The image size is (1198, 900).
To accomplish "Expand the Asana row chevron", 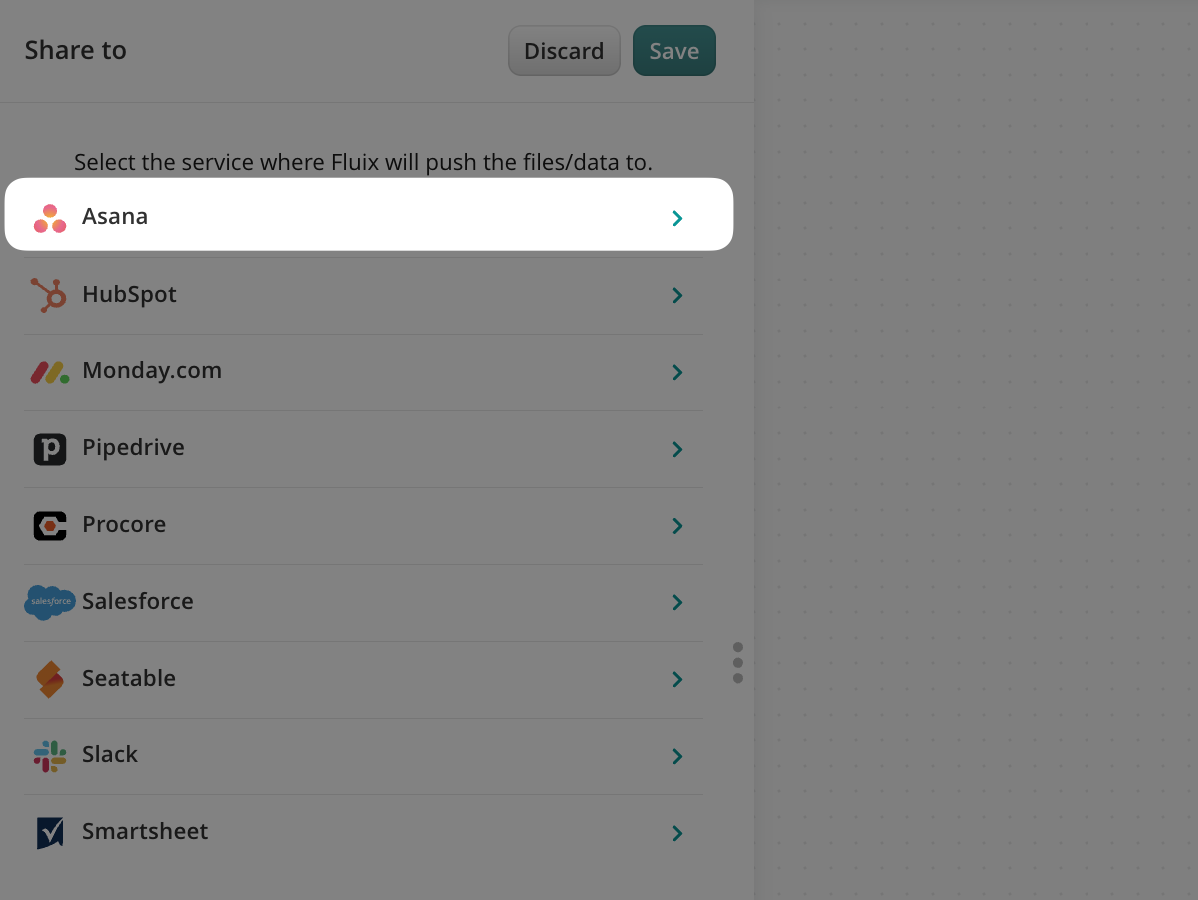I will (x=677, y=218).
